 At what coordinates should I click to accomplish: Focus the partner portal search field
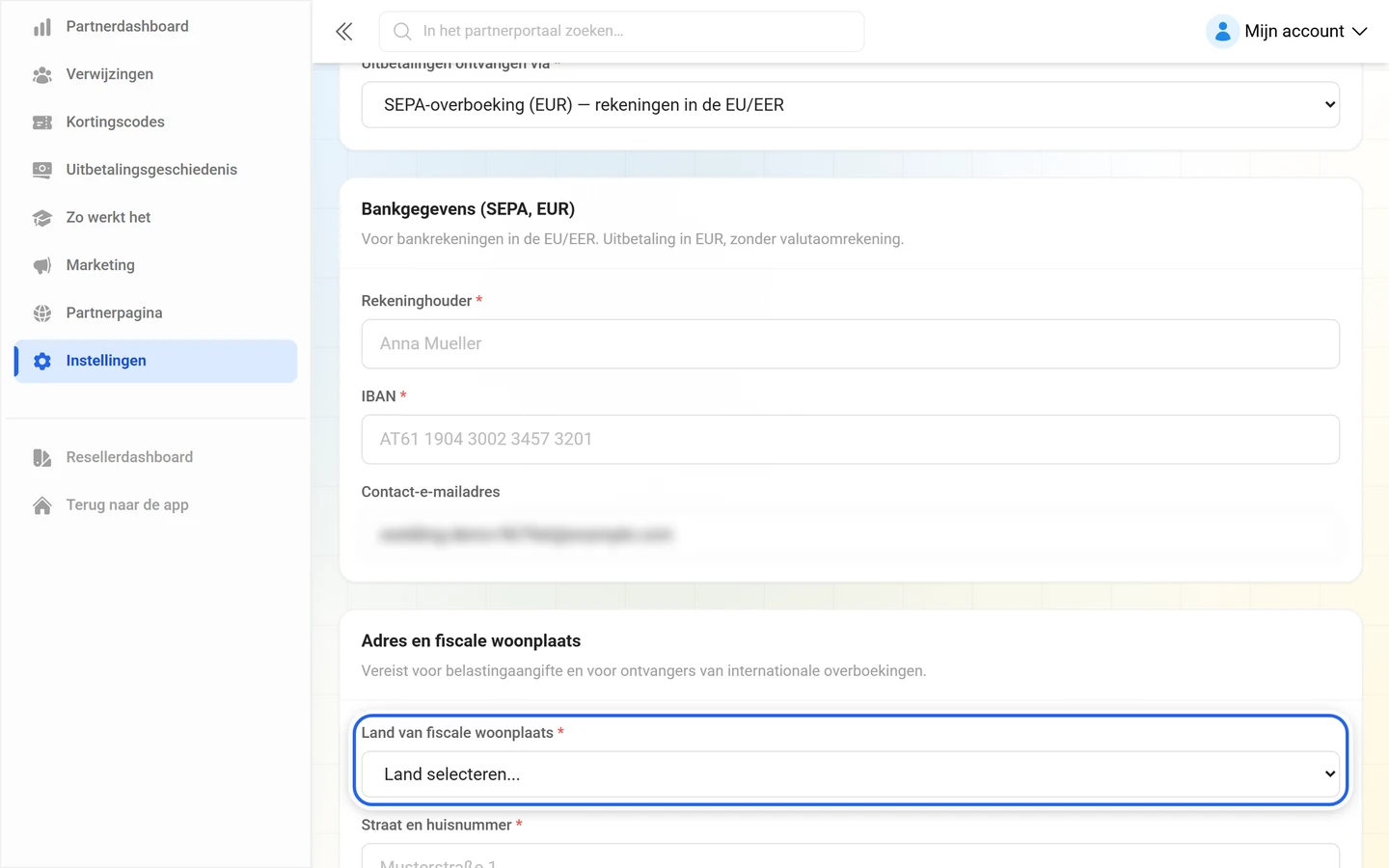coord(621,32)
